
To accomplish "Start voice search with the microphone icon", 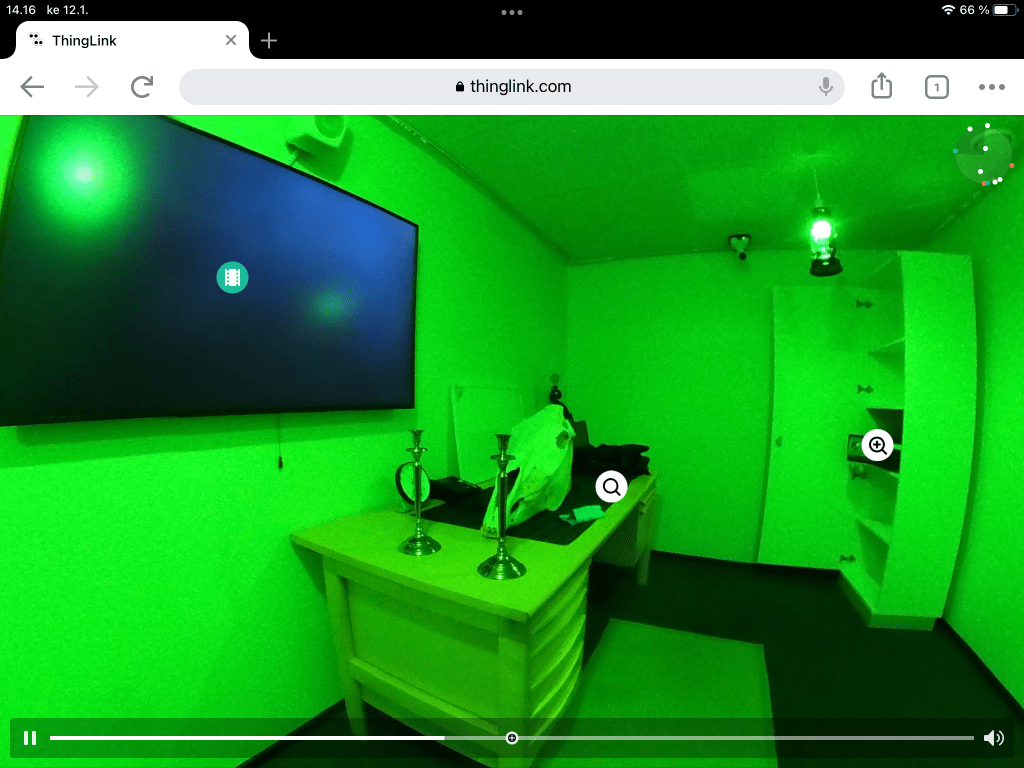I will tap(826, 87).
